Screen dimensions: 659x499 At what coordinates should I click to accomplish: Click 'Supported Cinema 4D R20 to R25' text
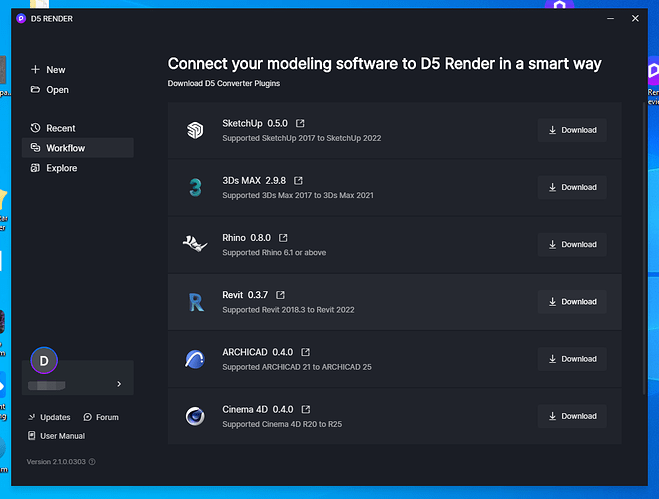tap(282, 424)
